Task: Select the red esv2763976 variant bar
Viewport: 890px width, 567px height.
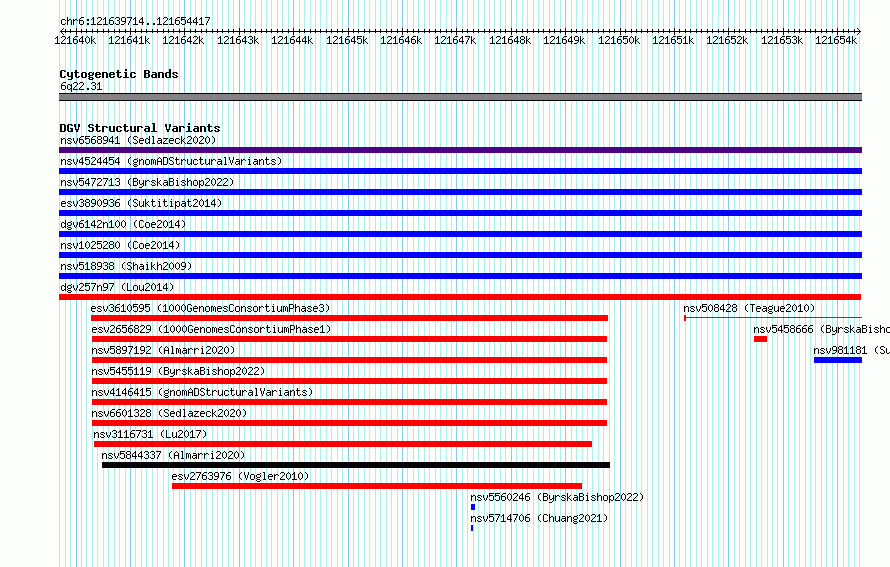Action: [377, 486]
